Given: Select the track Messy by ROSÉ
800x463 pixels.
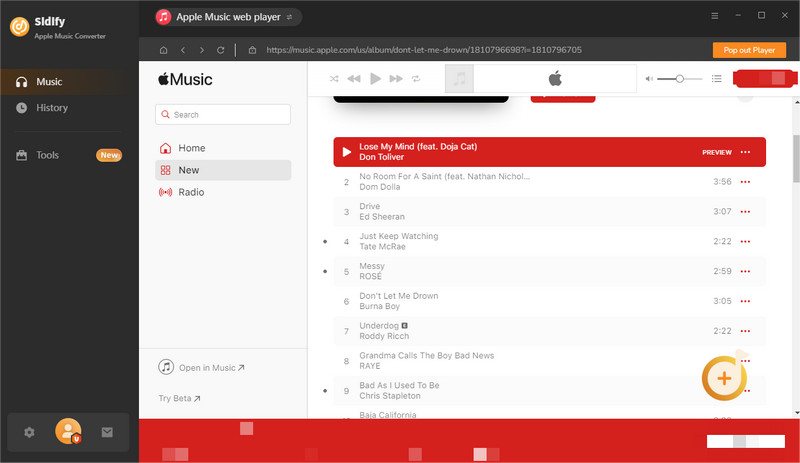Looking at the screenshot, I should 549,271.
